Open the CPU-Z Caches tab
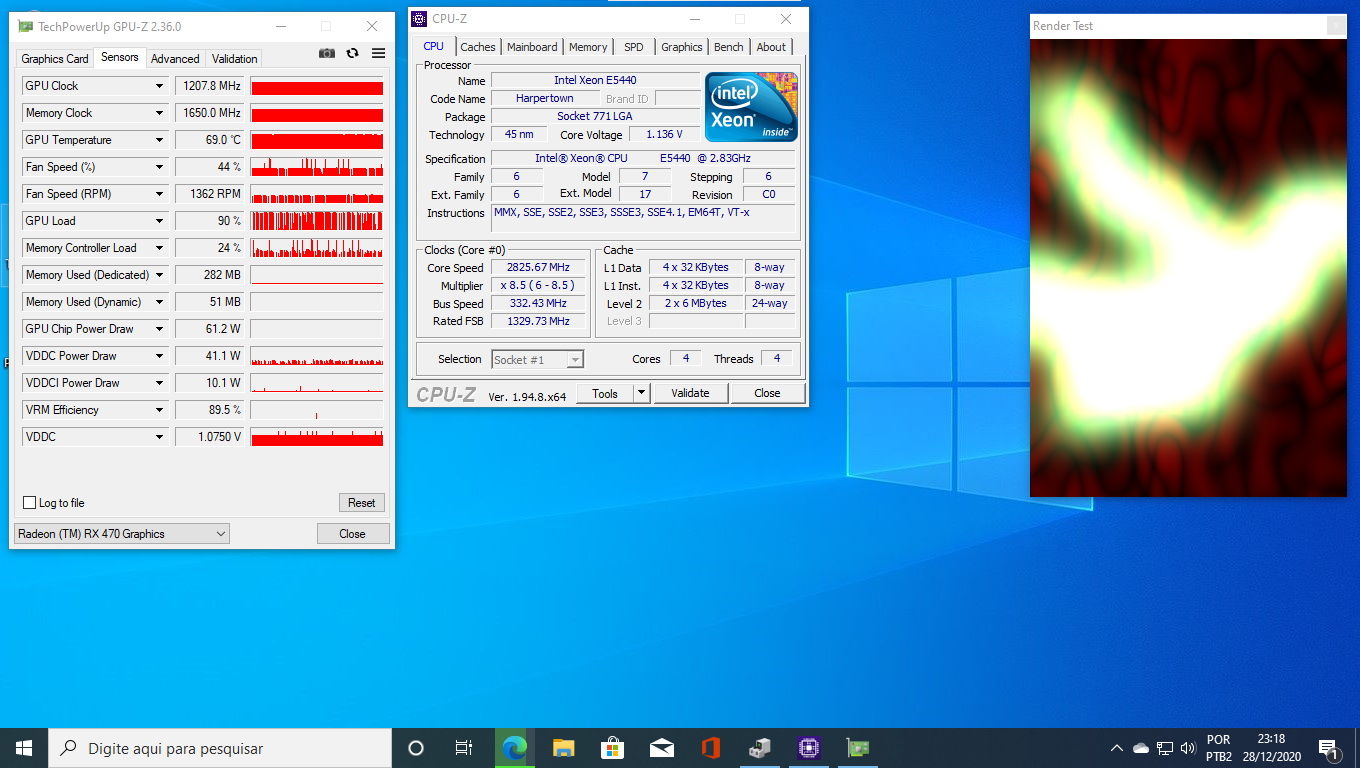Viewport: 1360px width, 768px height. coord(478,47)
